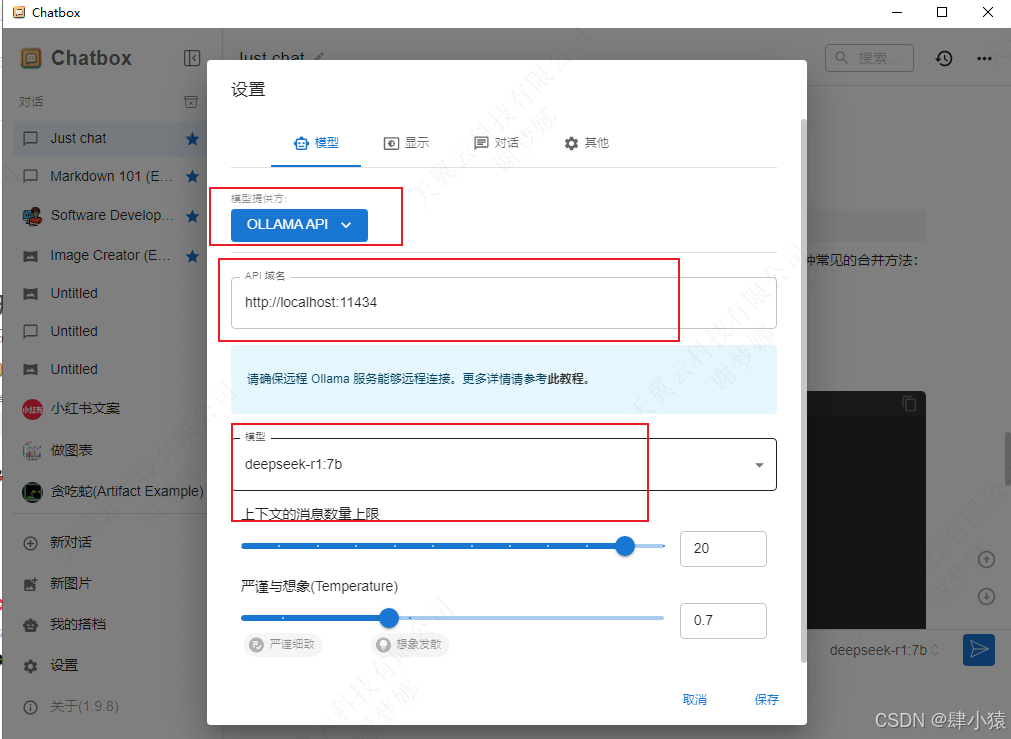This screenshot has width=1011, height=739.
Task: Open the three-dot more options menu
Action: pyautogui.click(x=984, y=59)
